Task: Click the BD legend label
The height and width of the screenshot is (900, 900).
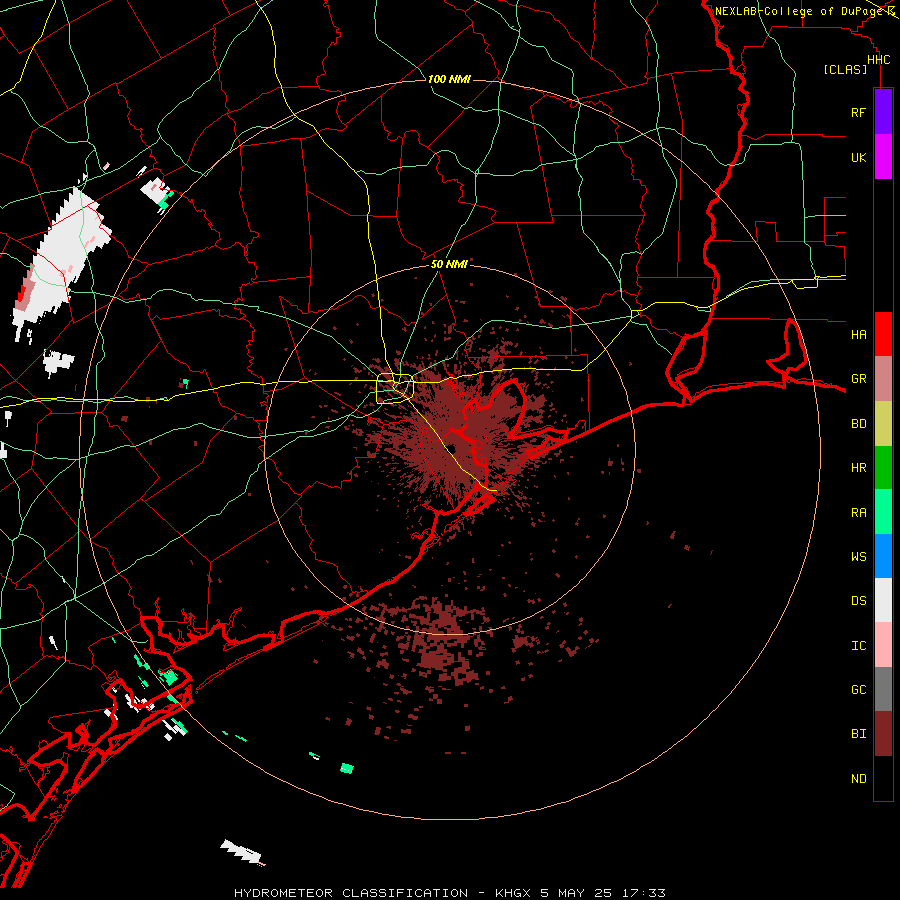Action: coord(858,424)
